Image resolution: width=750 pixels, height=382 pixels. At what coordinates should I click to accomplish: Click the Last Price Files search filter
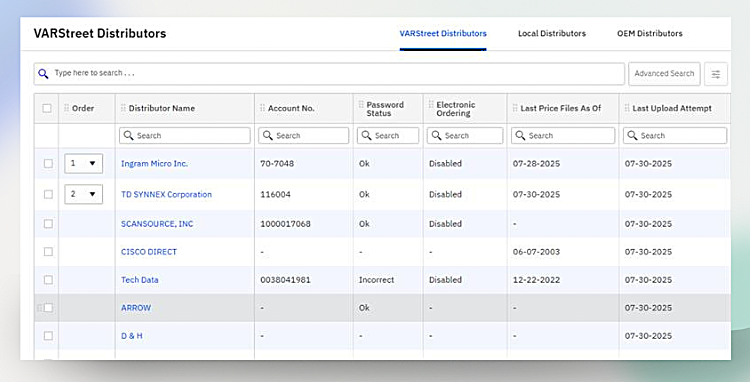(563, 136)
